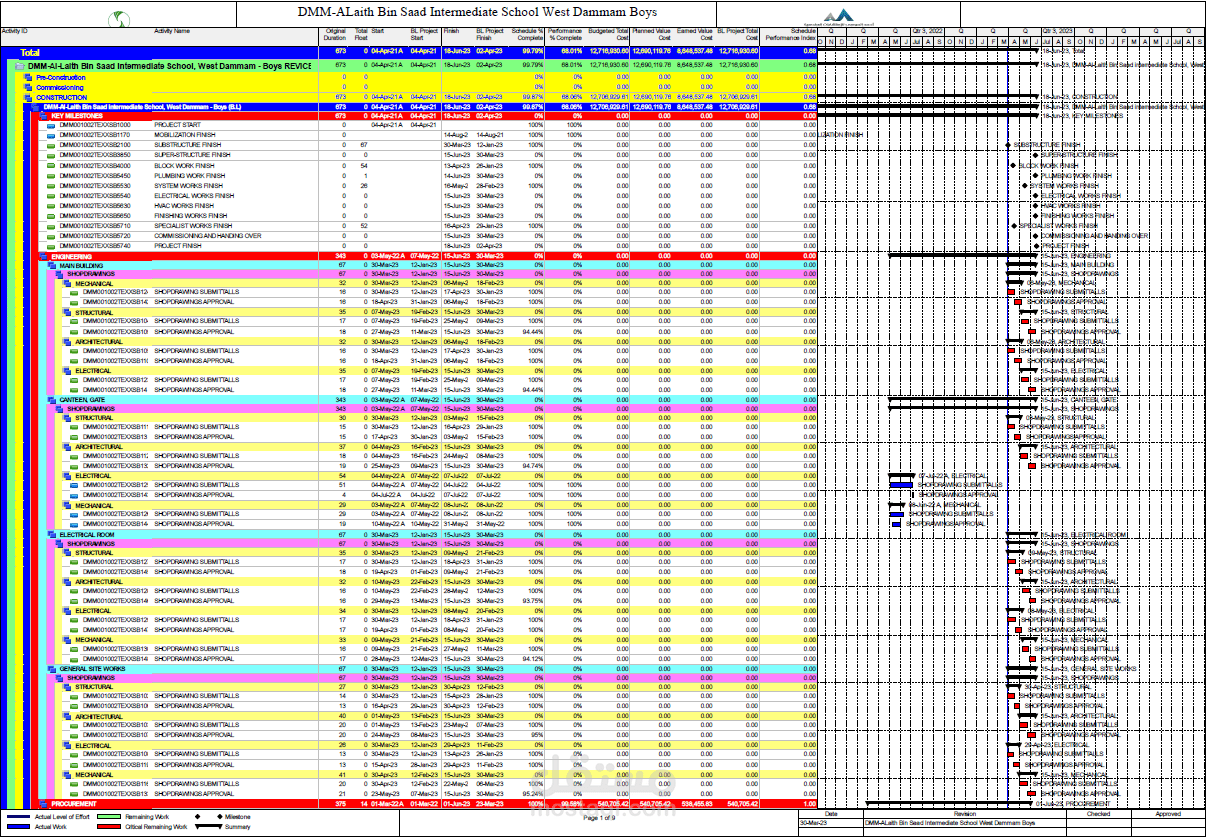The height and width of the screenshot is (838, 1208).
Task: Click the activity icon for HVAC WORKS FINISH
Action: click(51, 206)
